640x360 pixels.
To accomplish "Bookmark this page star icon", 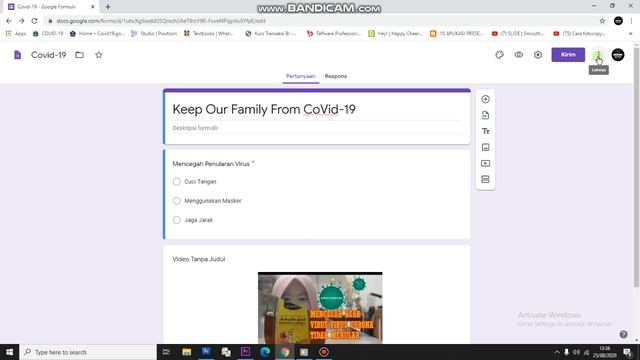I will [602, 21].
